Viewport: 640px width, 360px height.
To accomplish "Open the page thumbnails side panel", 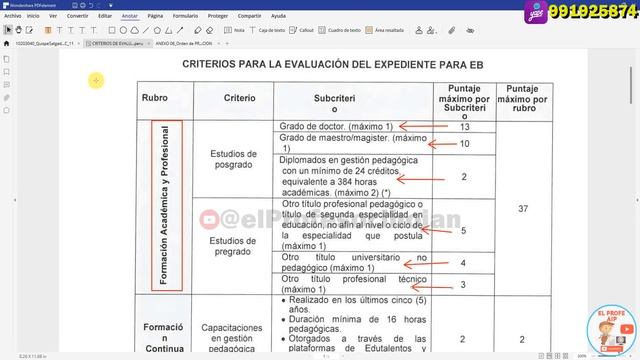I will point(7,59).
